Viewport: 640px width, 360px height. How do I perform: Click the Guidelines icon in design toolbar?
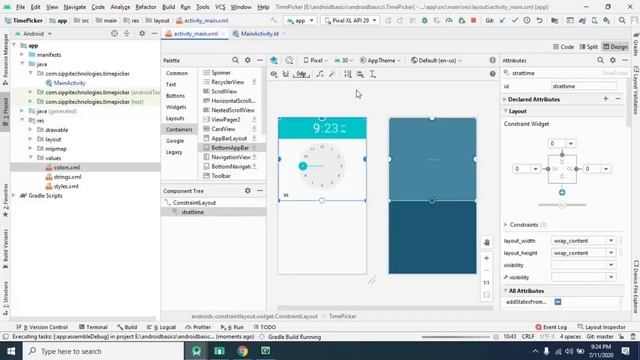[373, 74]
